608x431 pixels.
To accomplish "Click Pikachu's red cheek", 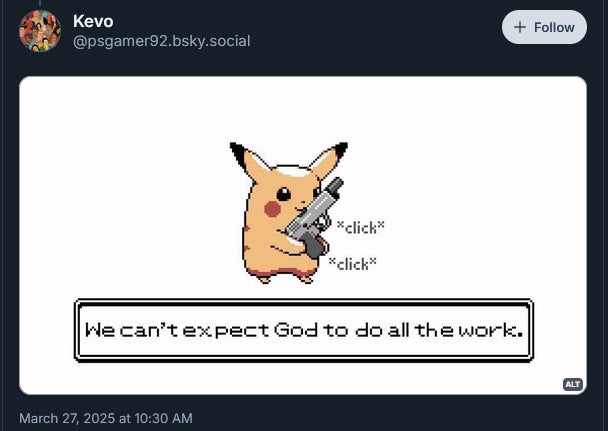I will coord(272,208).
